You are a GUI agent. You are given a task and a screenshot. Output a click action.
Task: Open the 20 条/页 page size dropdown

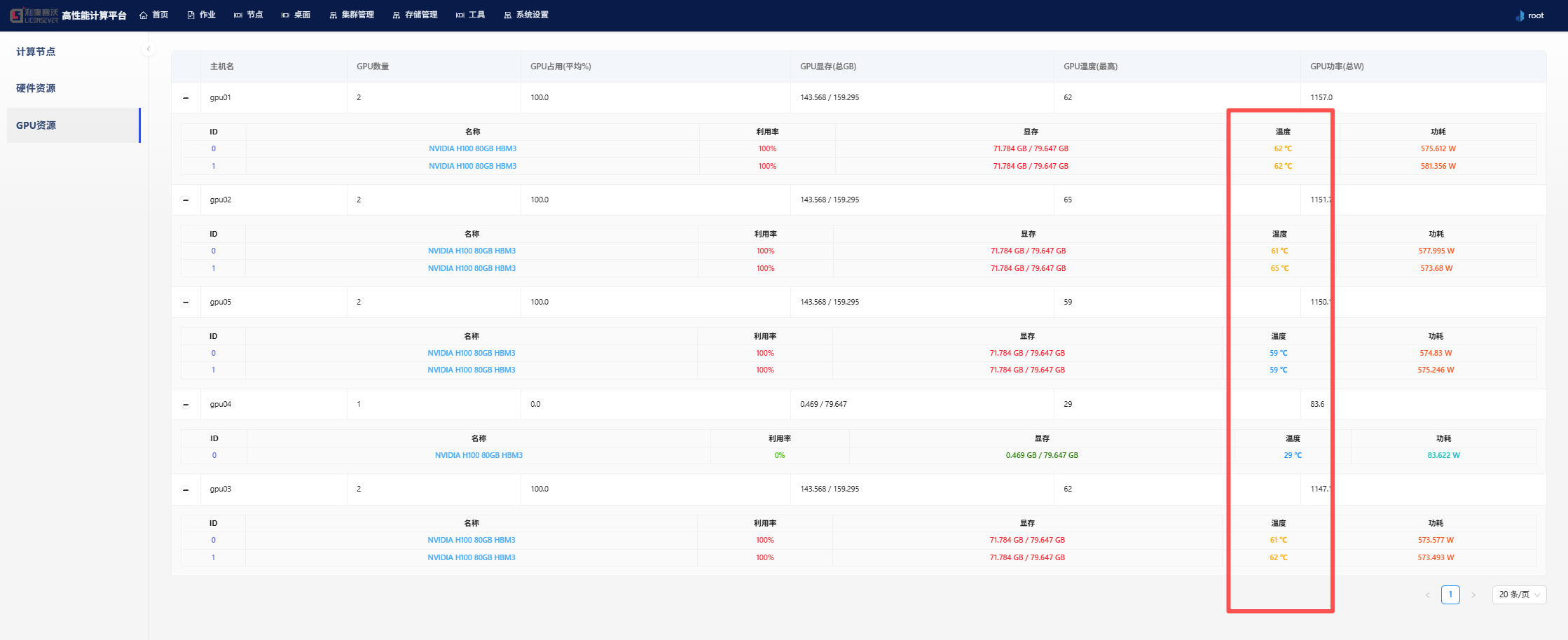(x=1518, y=594)
